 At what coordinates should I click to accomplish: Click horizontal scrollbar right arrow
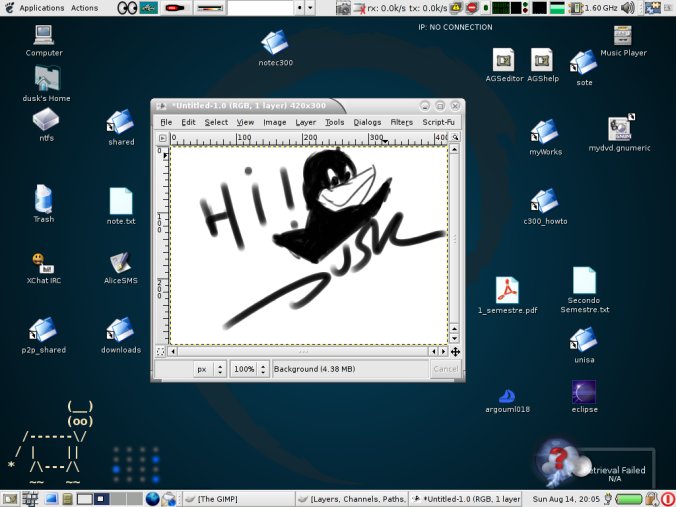(x=443, y=351)
